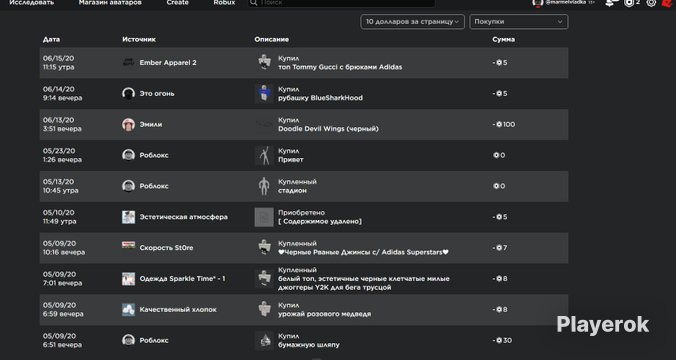The width and height of the screenshot is (676, 360).
Task: Open the Это огонь source link
Action: click(157, 94)
